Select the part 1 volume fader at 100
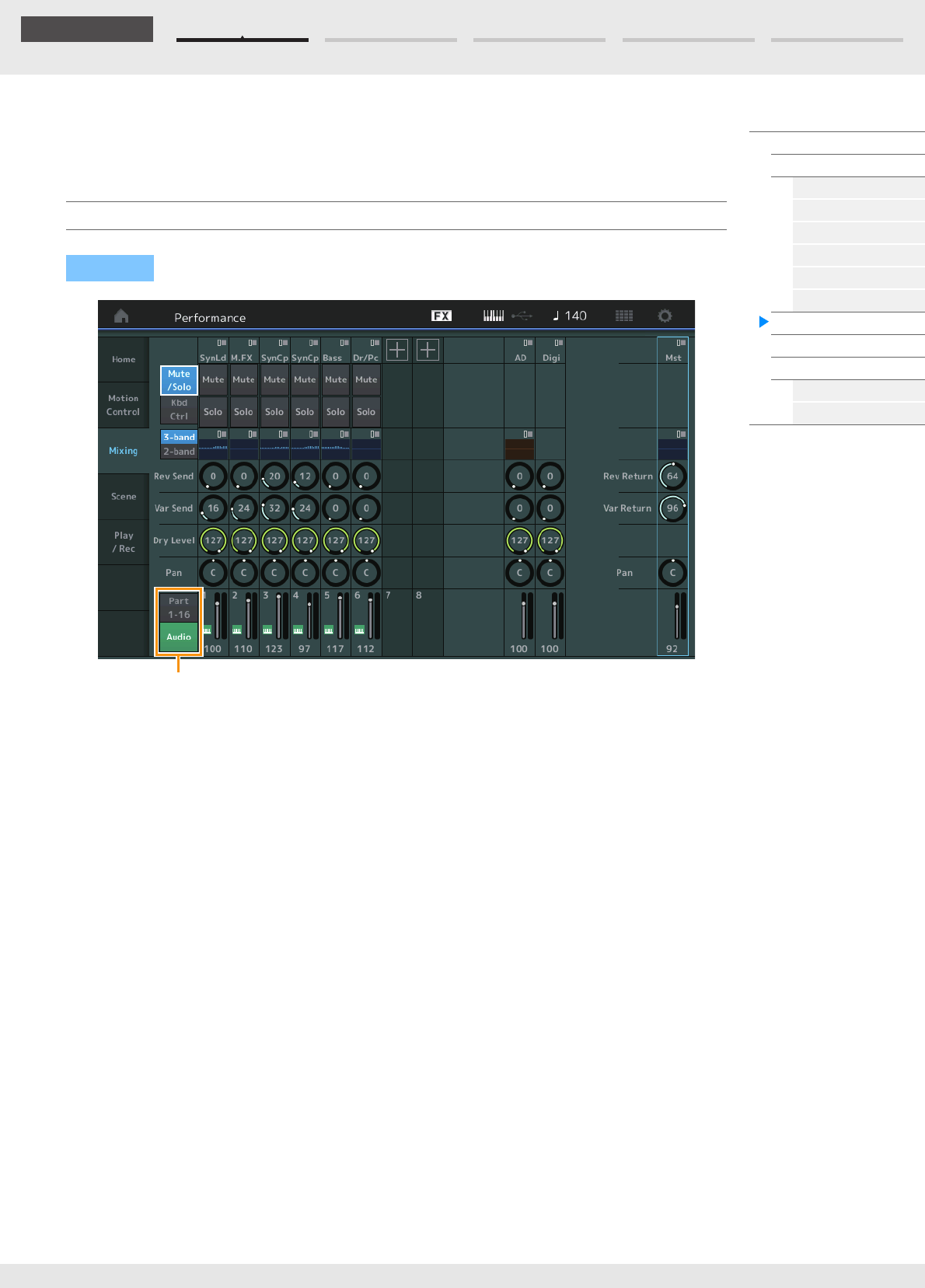This screenshot has height=1288, width=925. pyautogui.click(x=218, y=616)
